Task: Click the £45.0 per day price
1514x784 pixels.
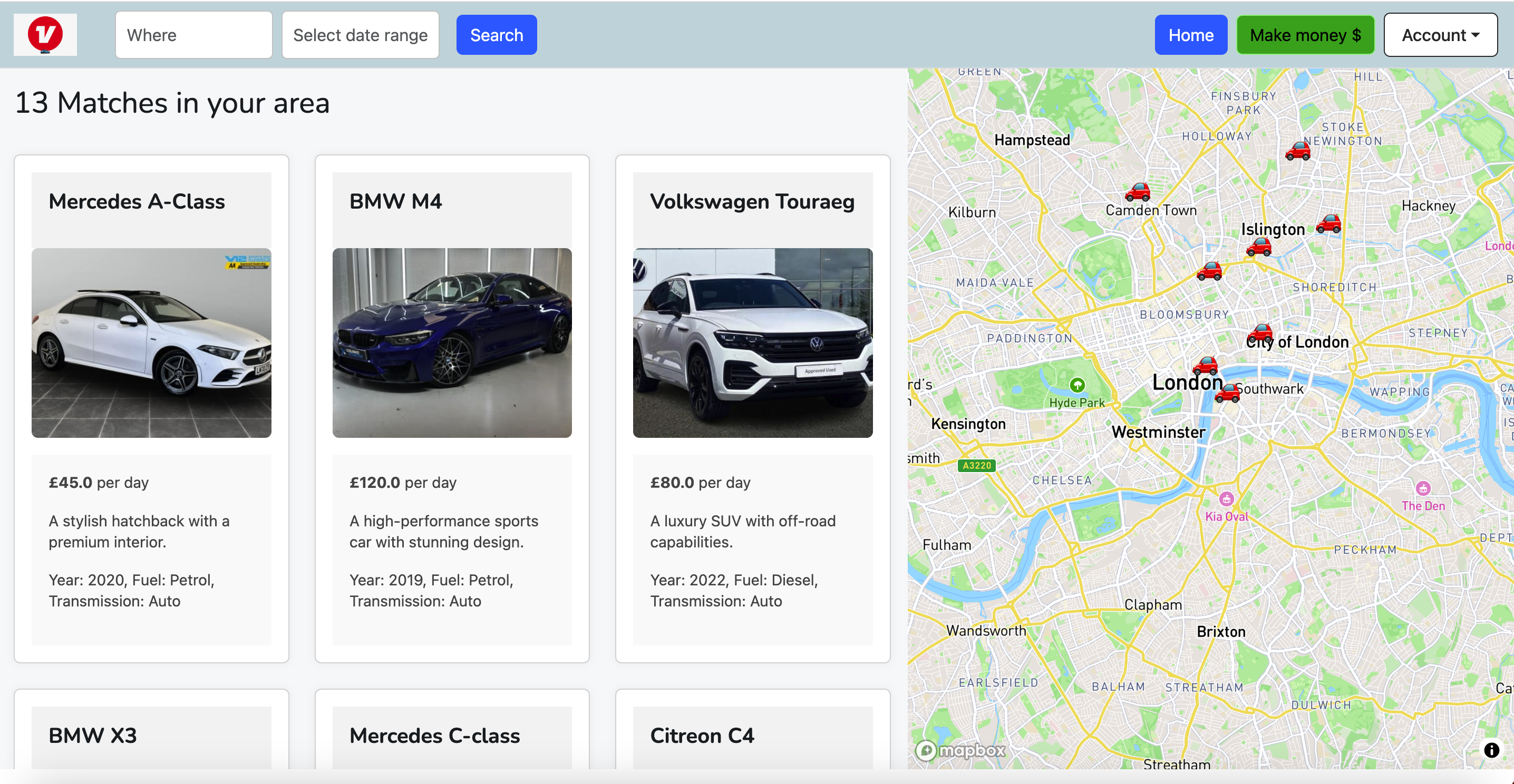Action: point(99,482)
